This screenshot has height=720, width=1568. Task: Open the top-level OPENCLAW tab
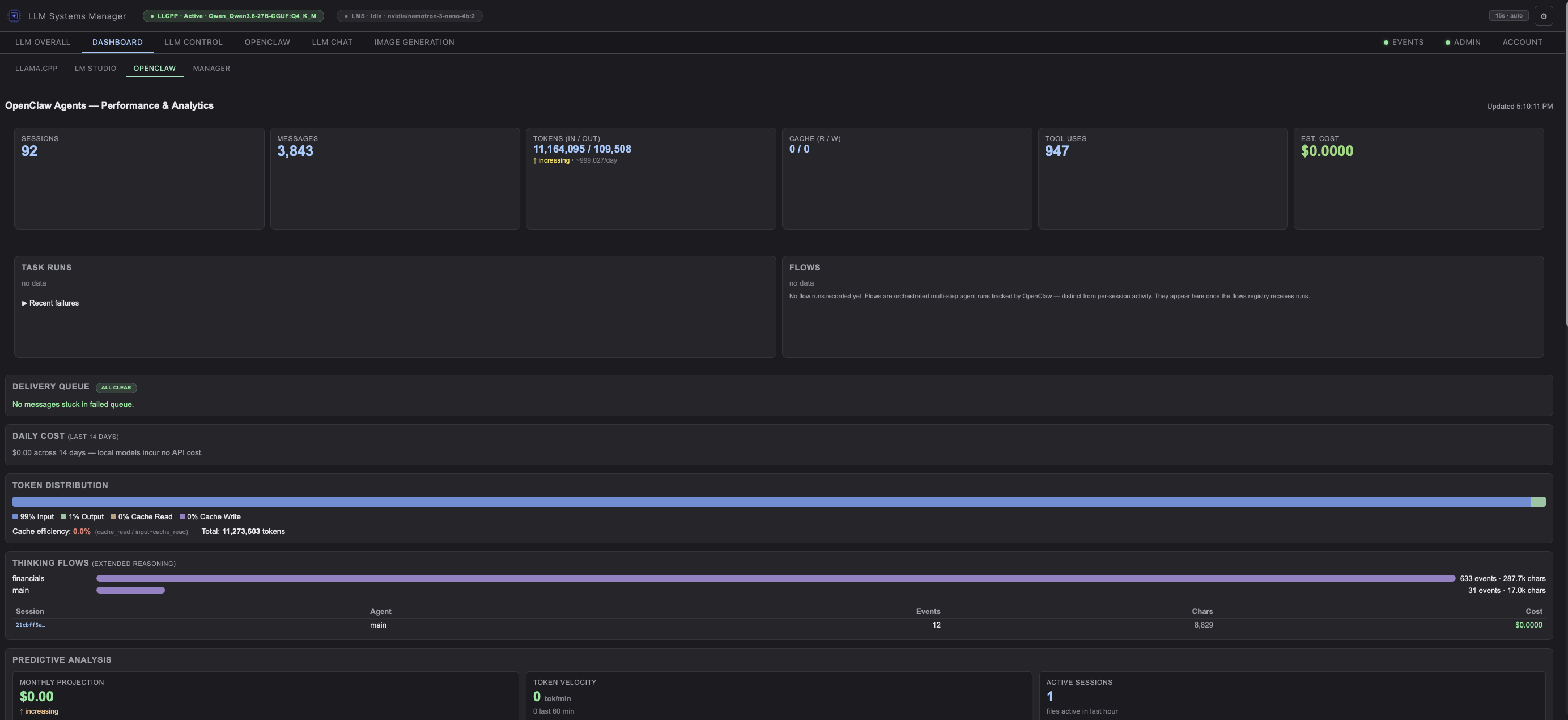tap(267, 42)
